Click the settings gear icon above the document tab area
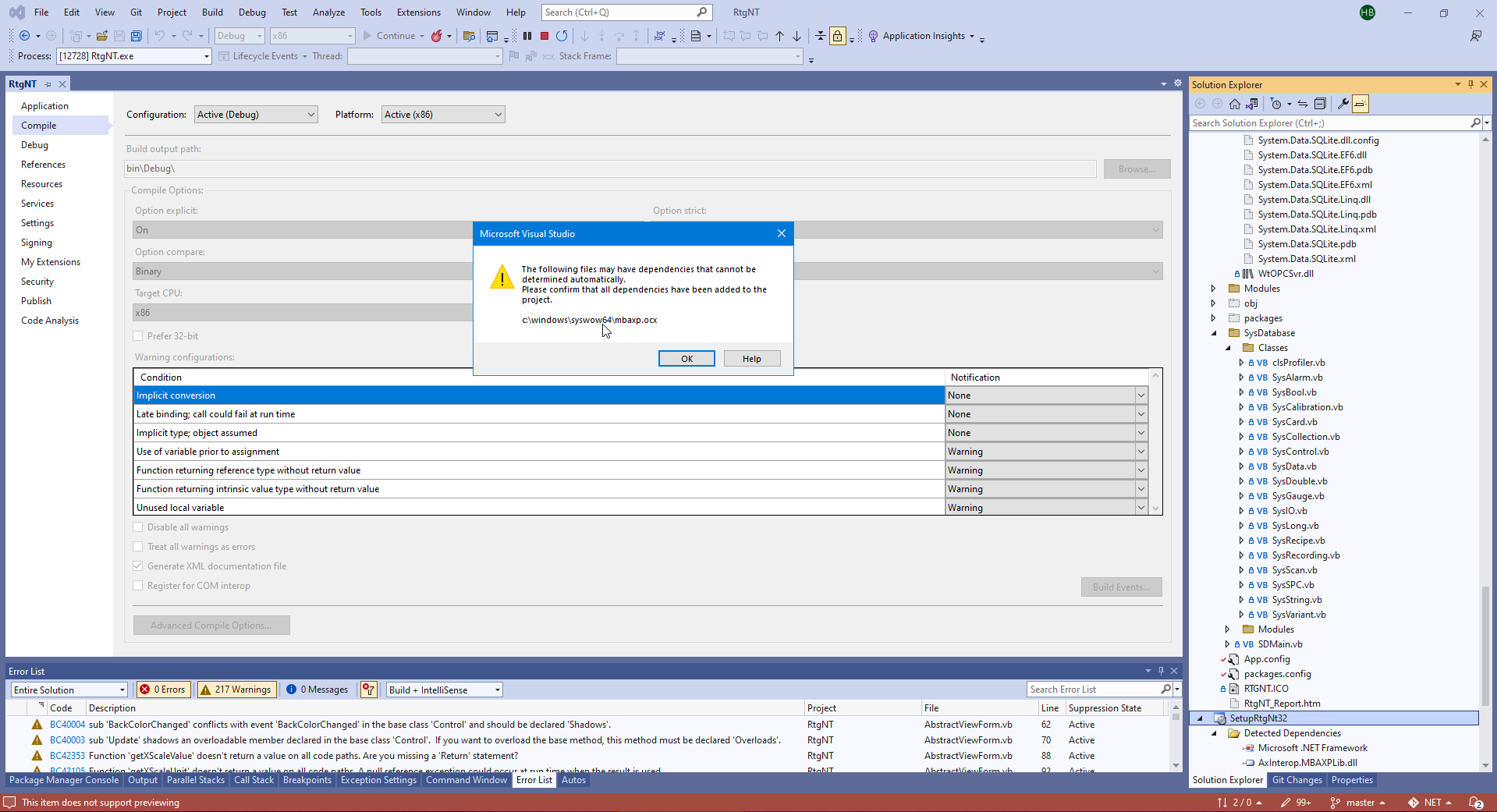The height and width of the screenshot is (812, 1497). pos(1178,83)
